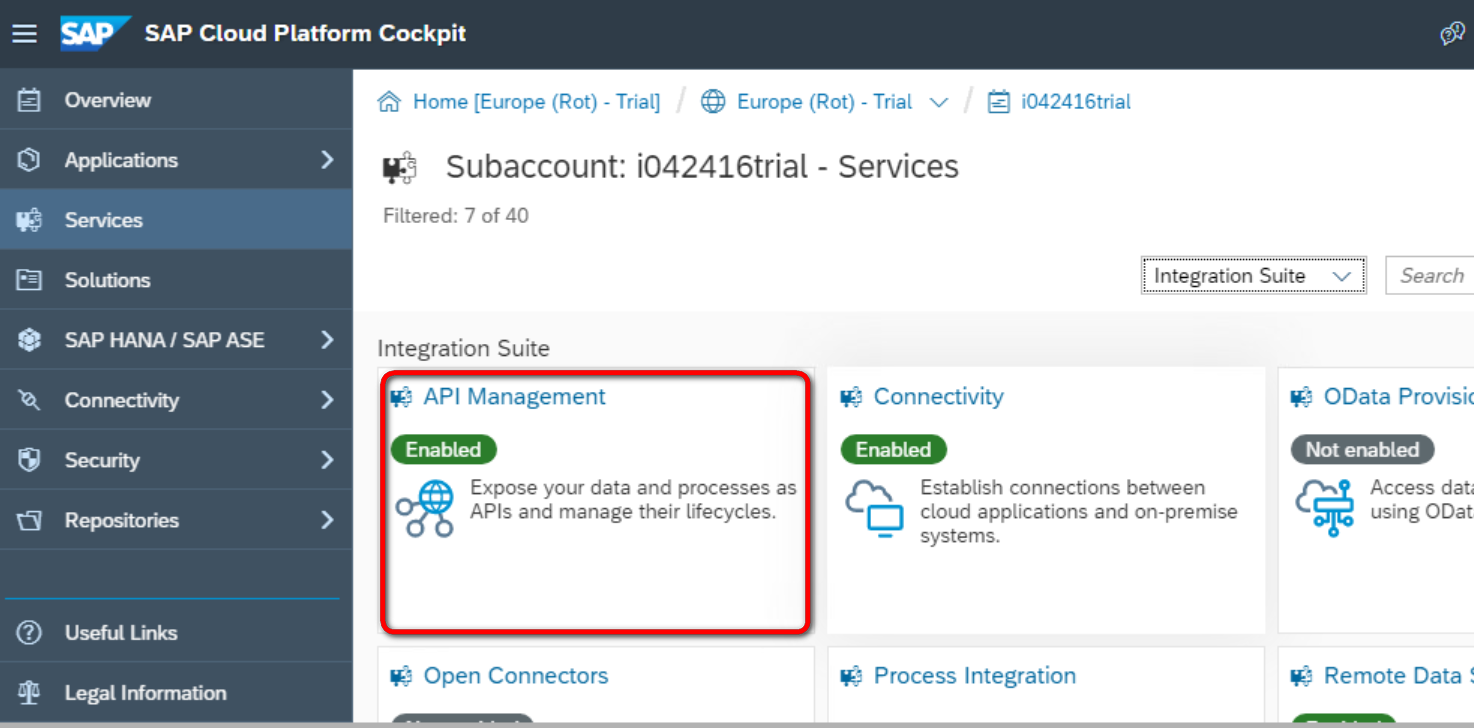Click the globe icon beside Europe (Rot)
This screenshot has width=1474, height=728.
[713, 102]
